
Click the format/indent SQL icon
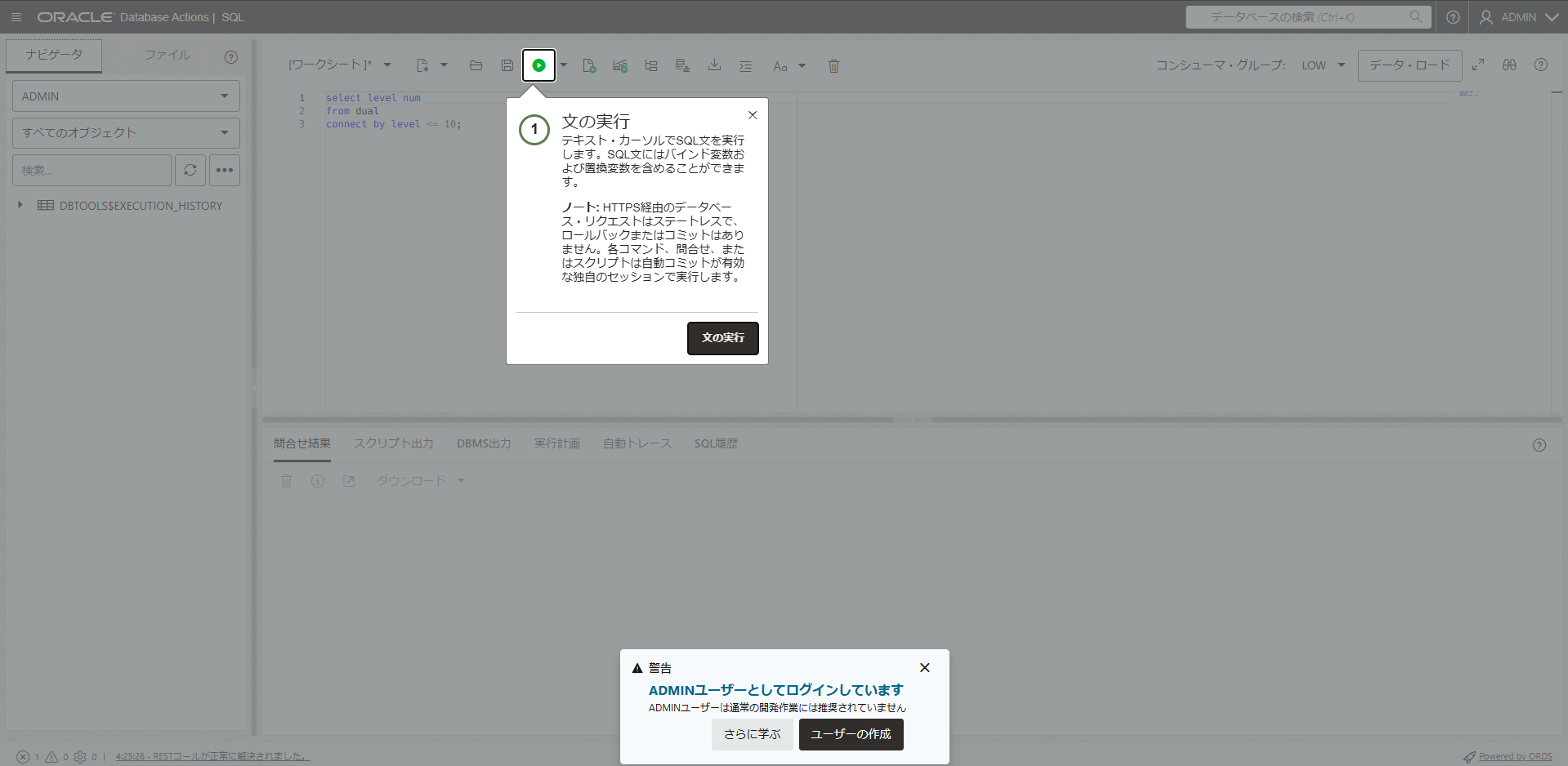click(x=746, y=65)
